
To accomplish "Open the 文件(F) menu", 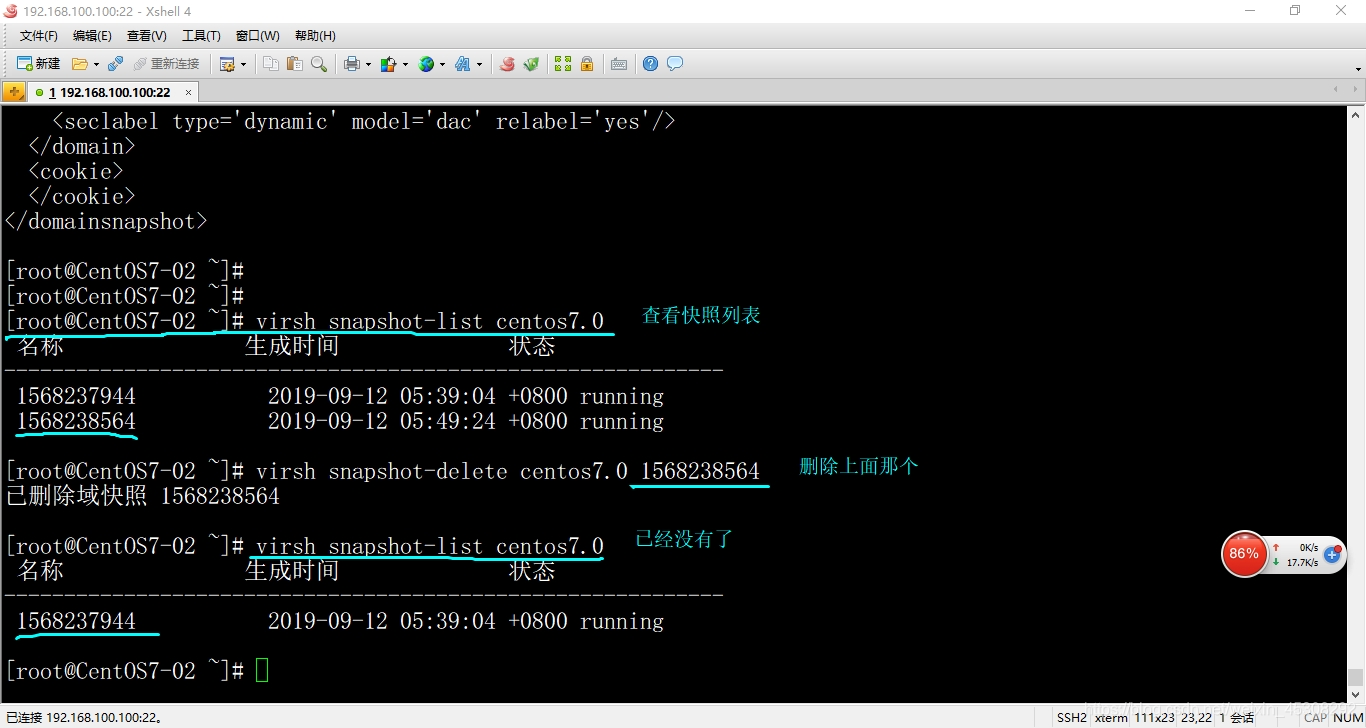I will (39, 36).
